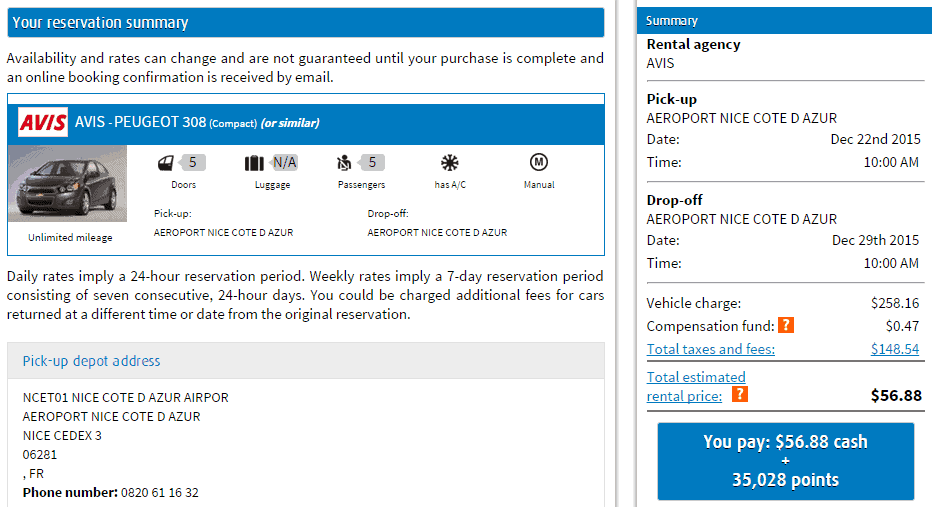Open Compensation fund help question mark
Image resolution: width=932 pixels, height=507 pixels.
click(786, 326)
